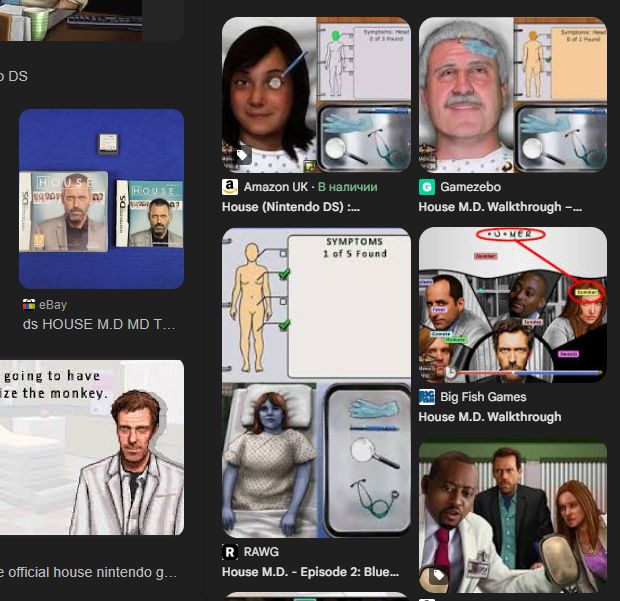The height and width of the screenshot is (601, 620).
Task: Click the price tag icon on doctors image
Action: [x=439, y=575]
